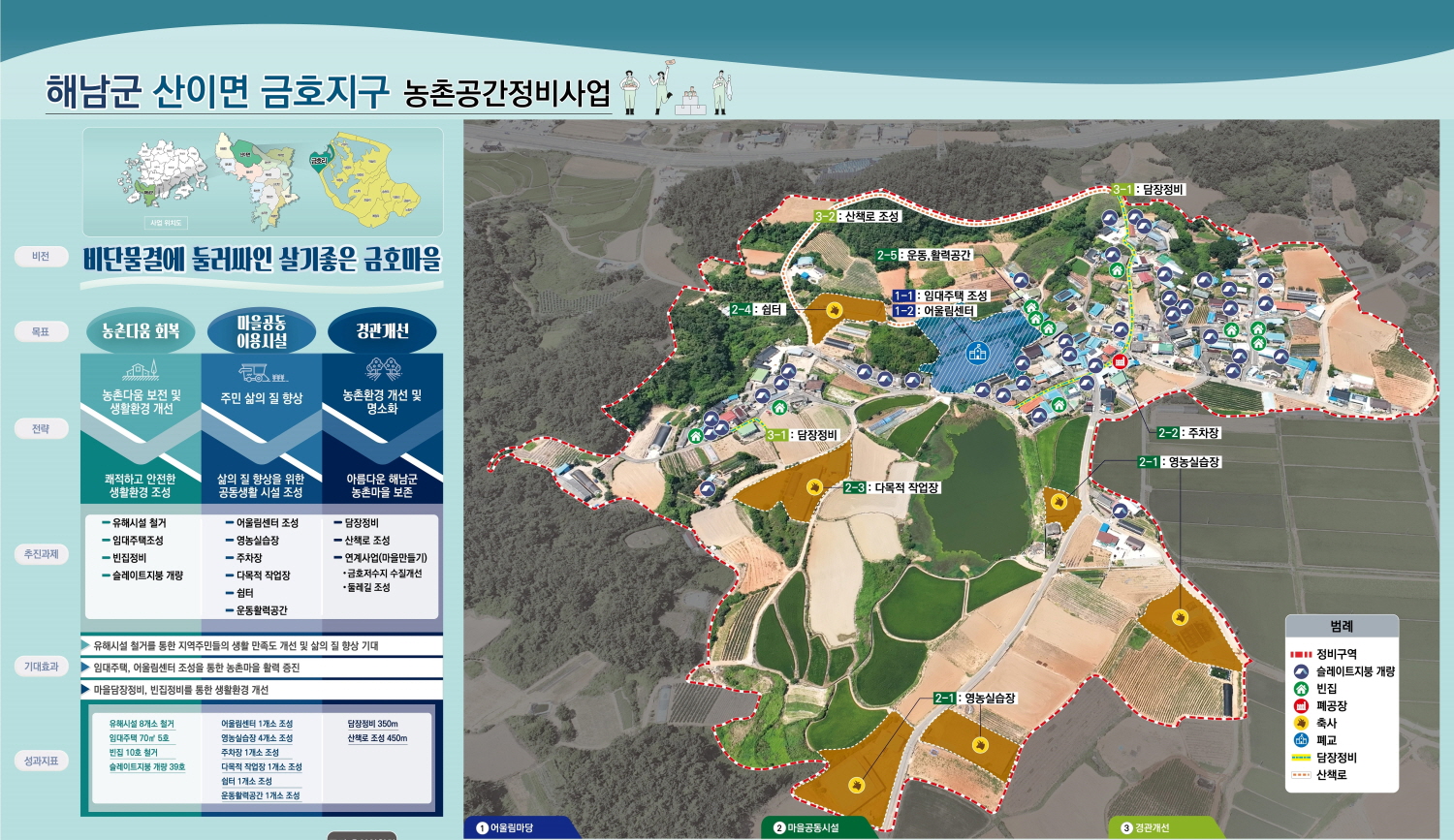Click the 추진과제 side label
Screen dimensions: 1454x840
coord(41,554)
